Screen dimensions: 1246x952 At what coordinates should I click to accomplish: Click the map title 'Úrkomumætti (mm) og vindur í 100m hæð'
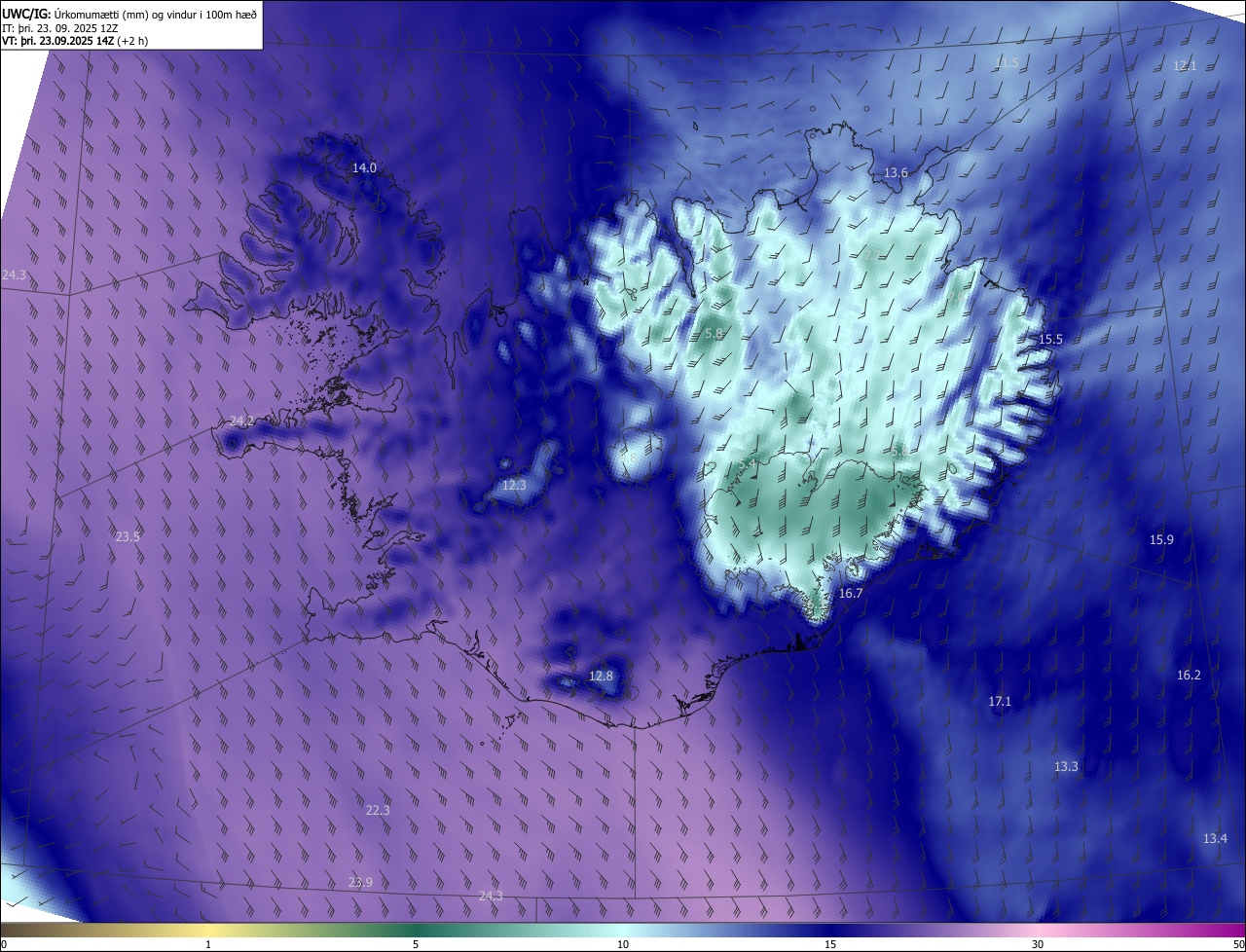coord(156,13)
